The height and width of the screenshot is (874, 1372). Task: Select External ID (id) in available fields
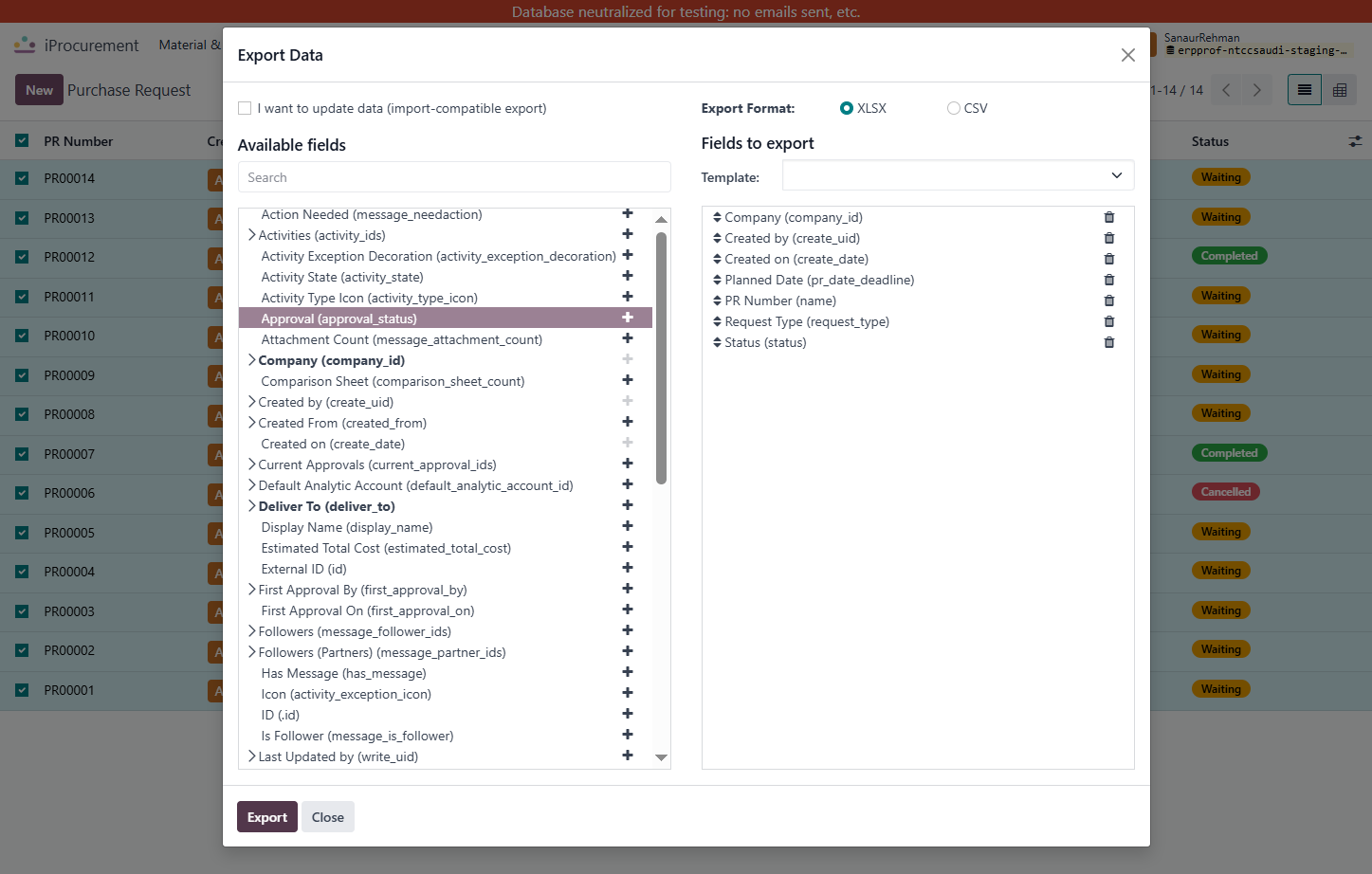tap(303, 569)
